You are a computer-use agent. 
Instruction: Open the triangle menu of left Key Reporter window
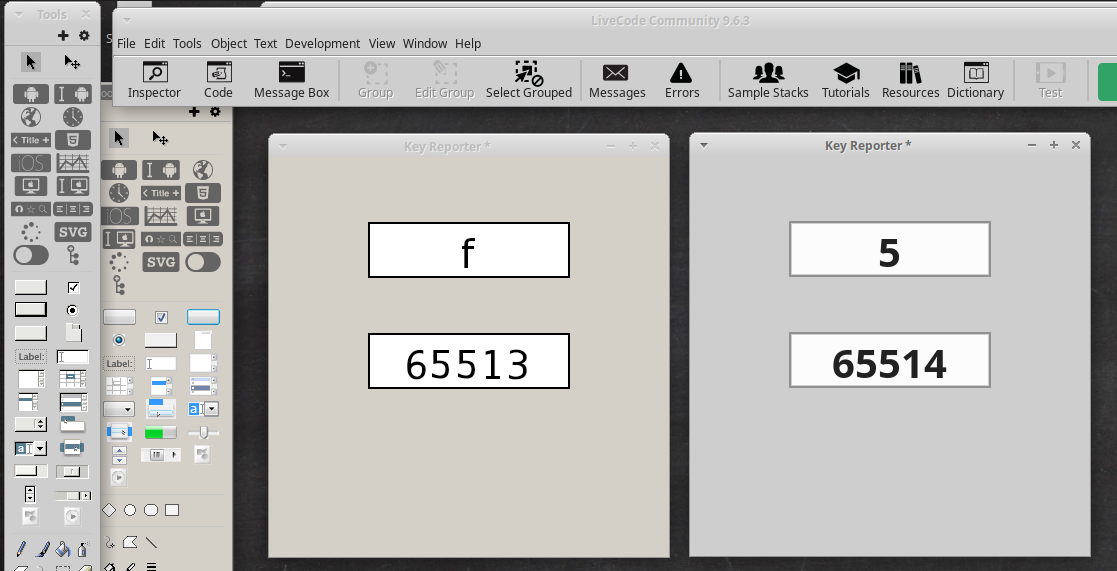click(283, 147)
